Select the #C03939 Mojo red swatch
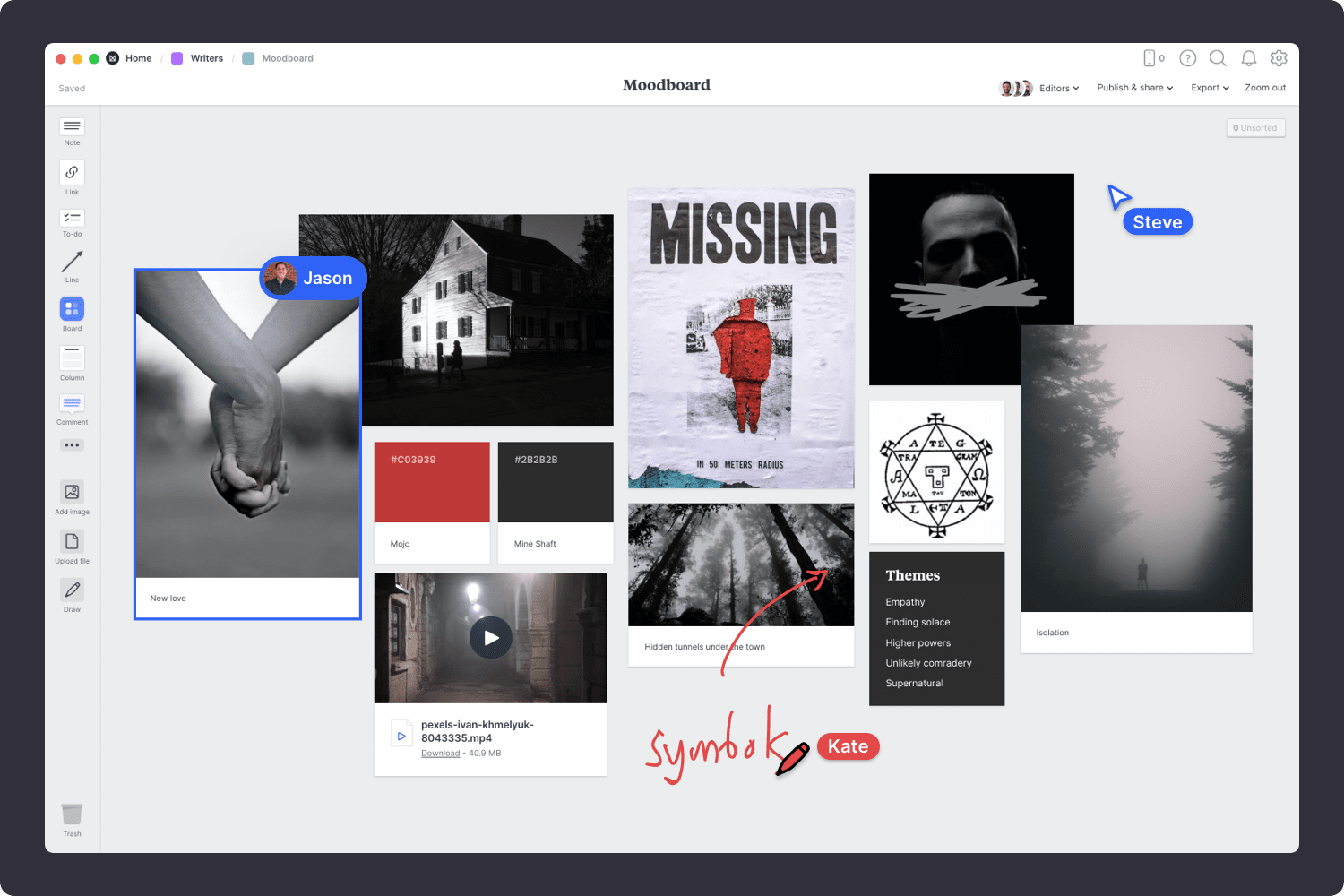This screenshot has width=1344, height=896. [x=432, y=482]
